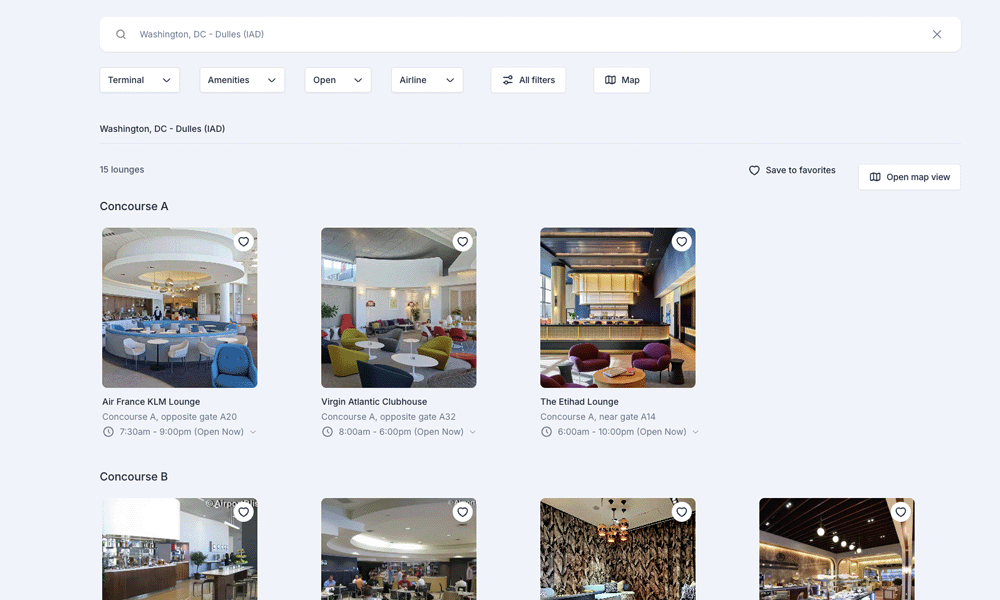Open the All filters panel

click(529, 80)
